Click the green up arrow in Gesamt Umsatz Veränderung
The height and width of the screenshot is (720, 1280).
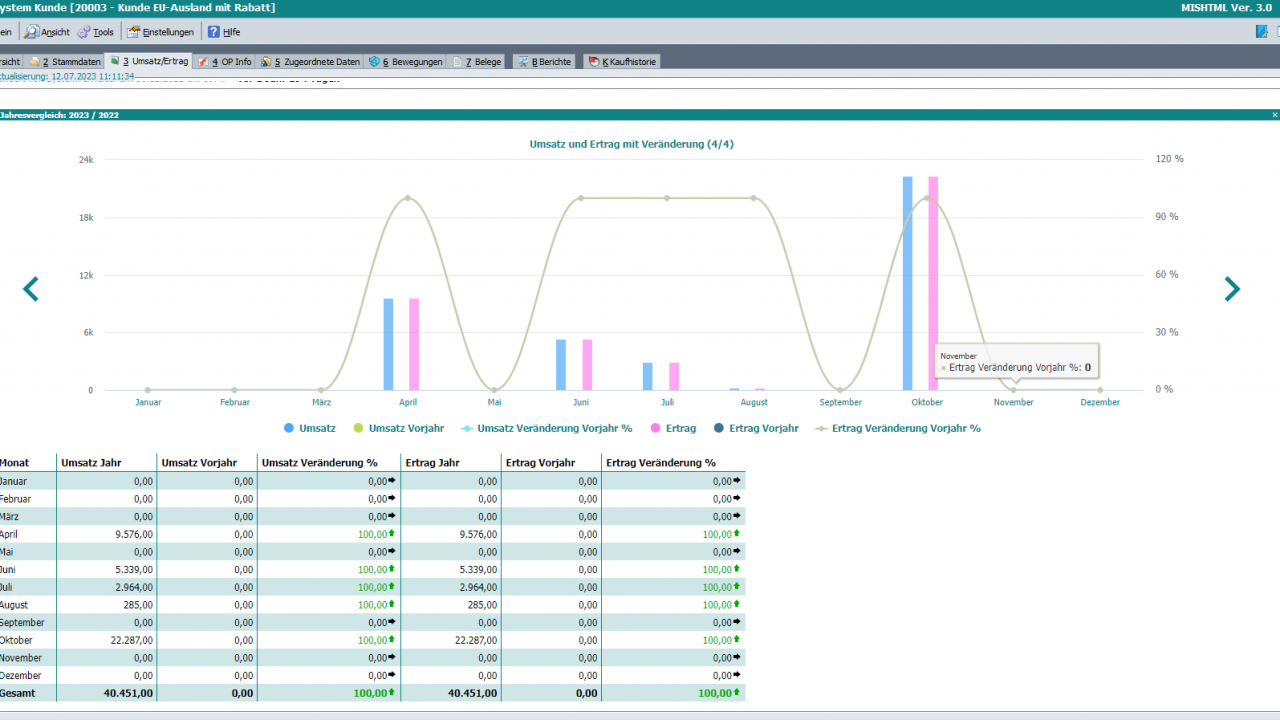pyautogui.click(x=393, y=692)
